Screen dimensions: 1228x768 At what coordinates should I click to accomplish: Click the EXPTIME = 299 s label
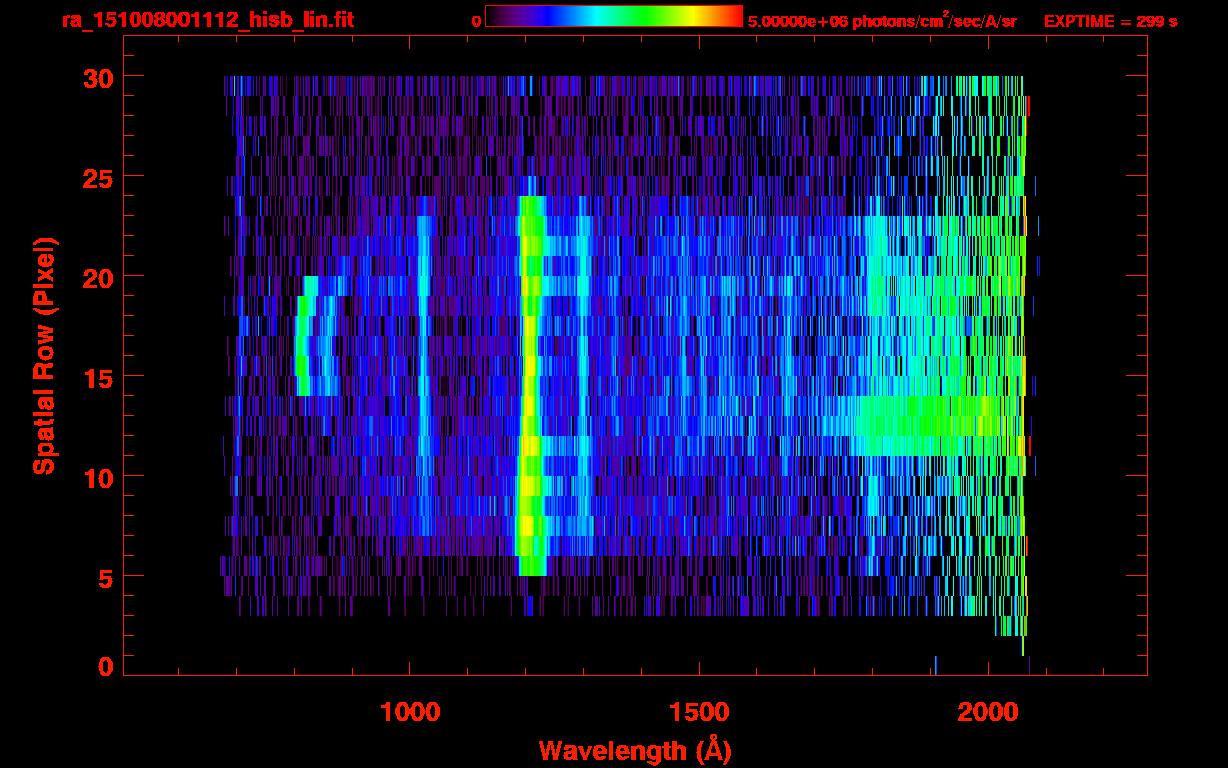click(x=1110, y=21)
